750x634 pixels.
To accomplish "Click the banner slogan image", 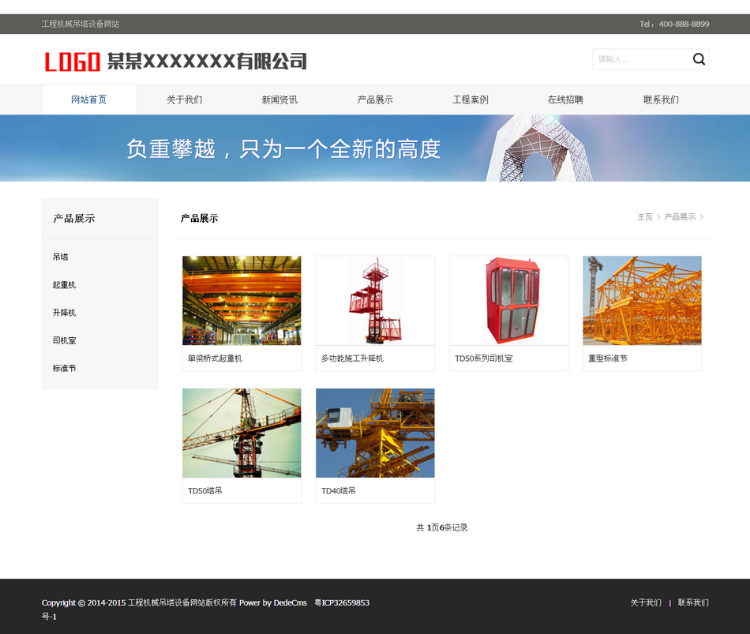I will [x=375, y=148].
